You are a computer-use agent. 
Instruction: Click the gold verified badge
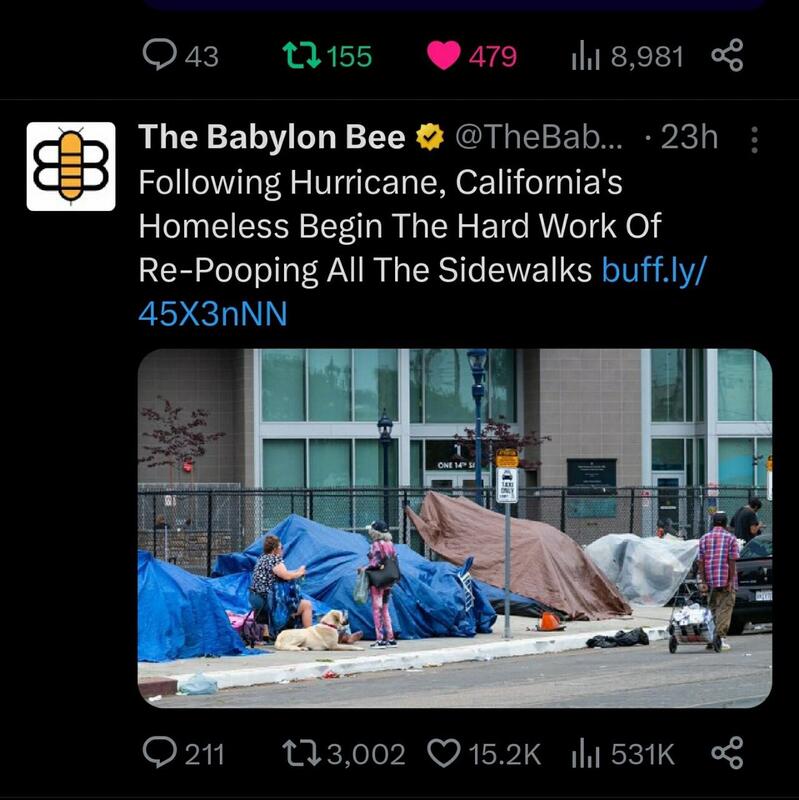click(x=430, y=137)
